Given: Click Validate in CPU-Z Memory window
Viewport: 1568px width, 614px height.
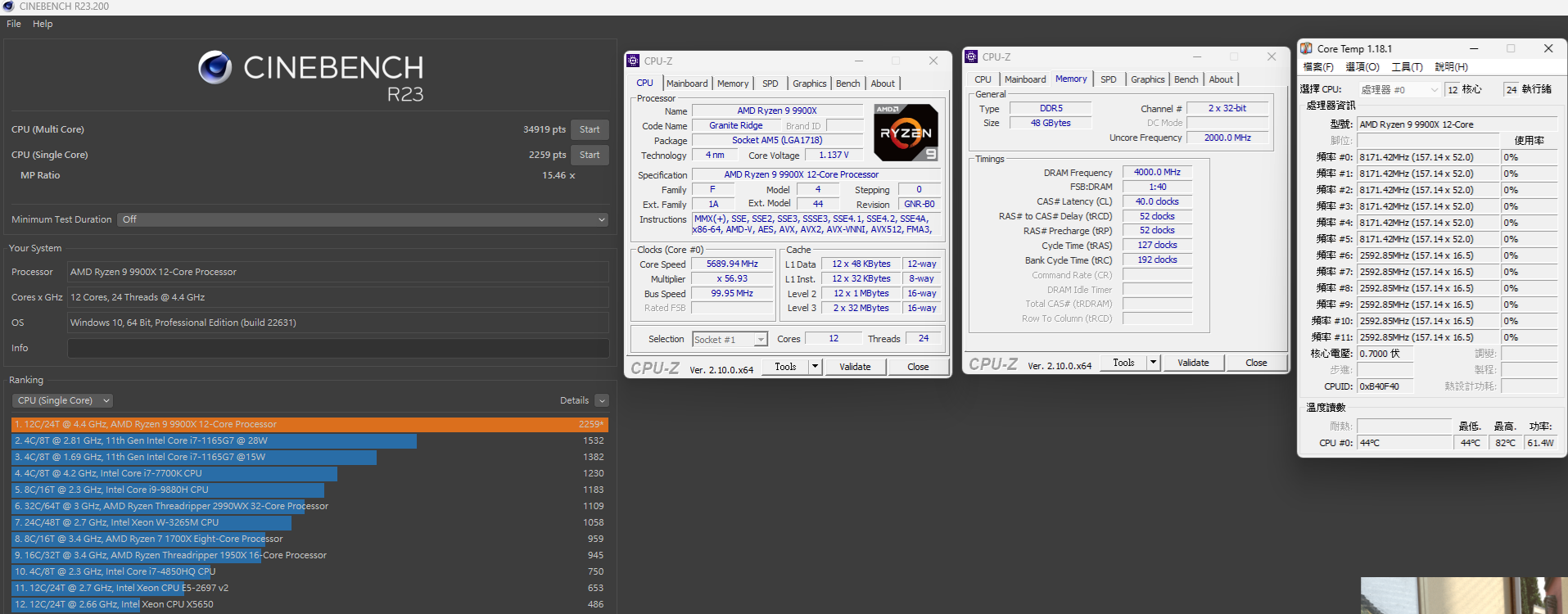Looking at the screenshot, I should click(1193, 363).
